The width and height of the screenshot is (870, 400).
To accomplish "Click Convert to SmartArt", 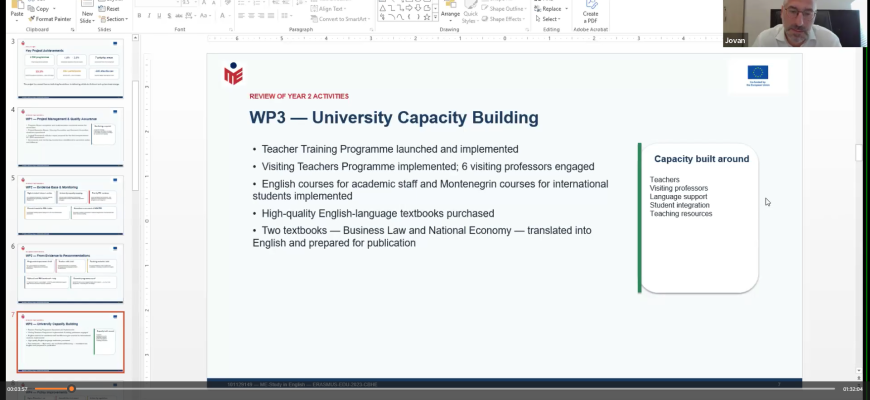I will click(340, 19).
